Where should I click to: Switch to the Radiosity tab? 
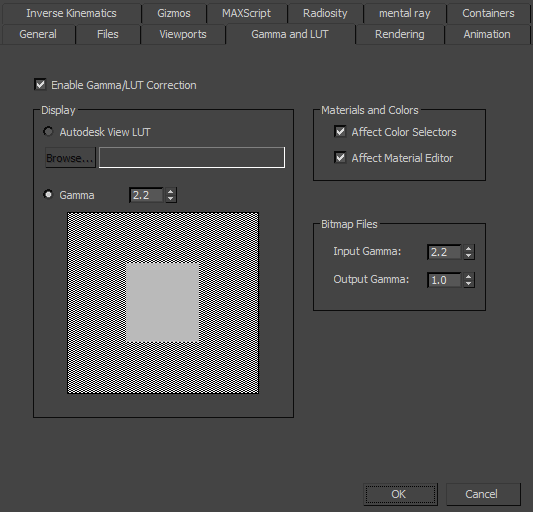tap(325, 13)
